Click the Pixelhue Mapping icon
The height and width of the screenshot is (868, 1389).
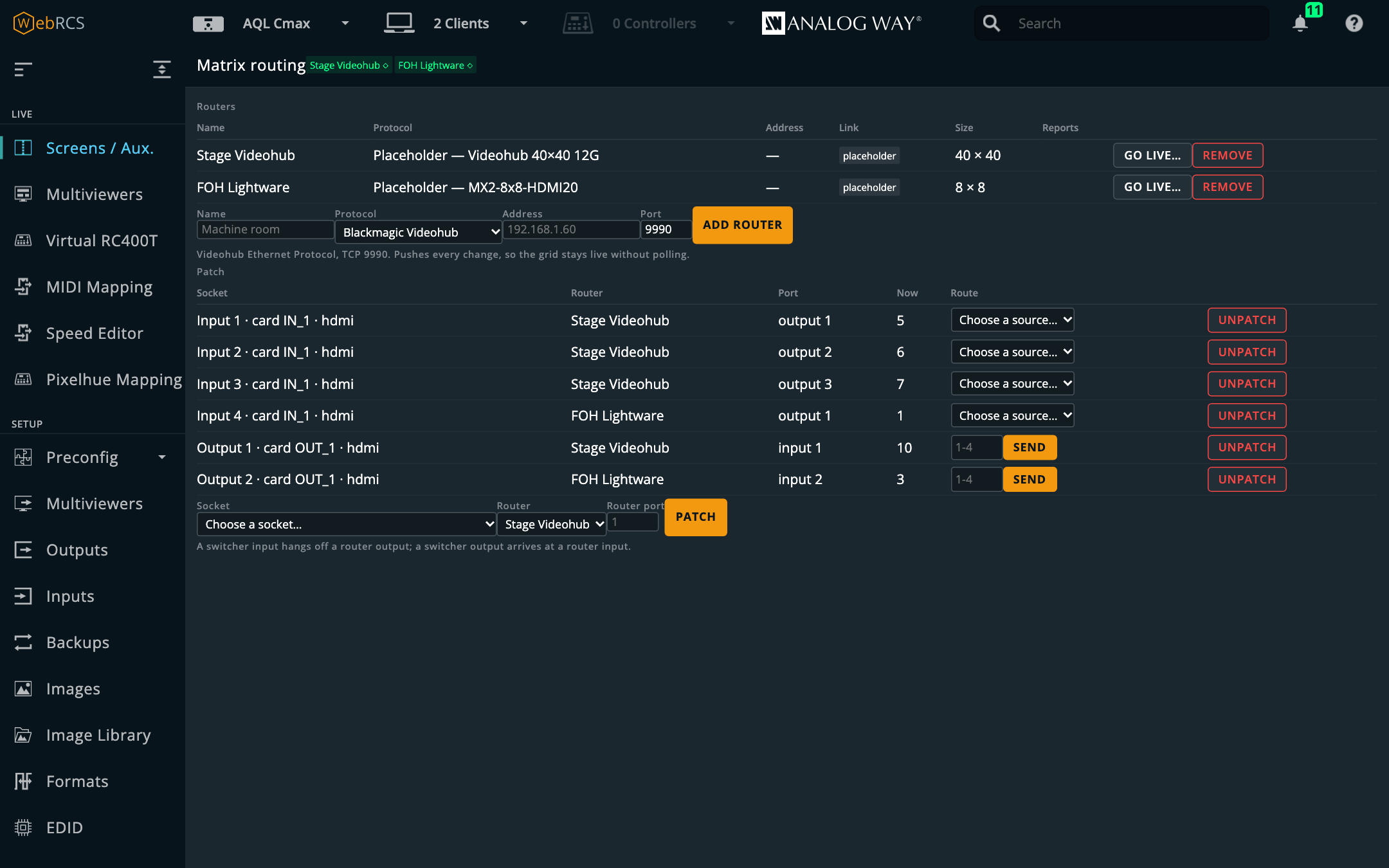(23, 379)
